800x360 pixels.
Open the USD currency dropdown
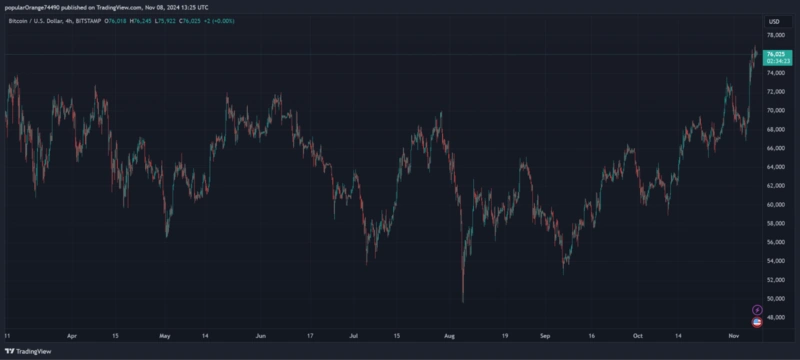(774, 21)
